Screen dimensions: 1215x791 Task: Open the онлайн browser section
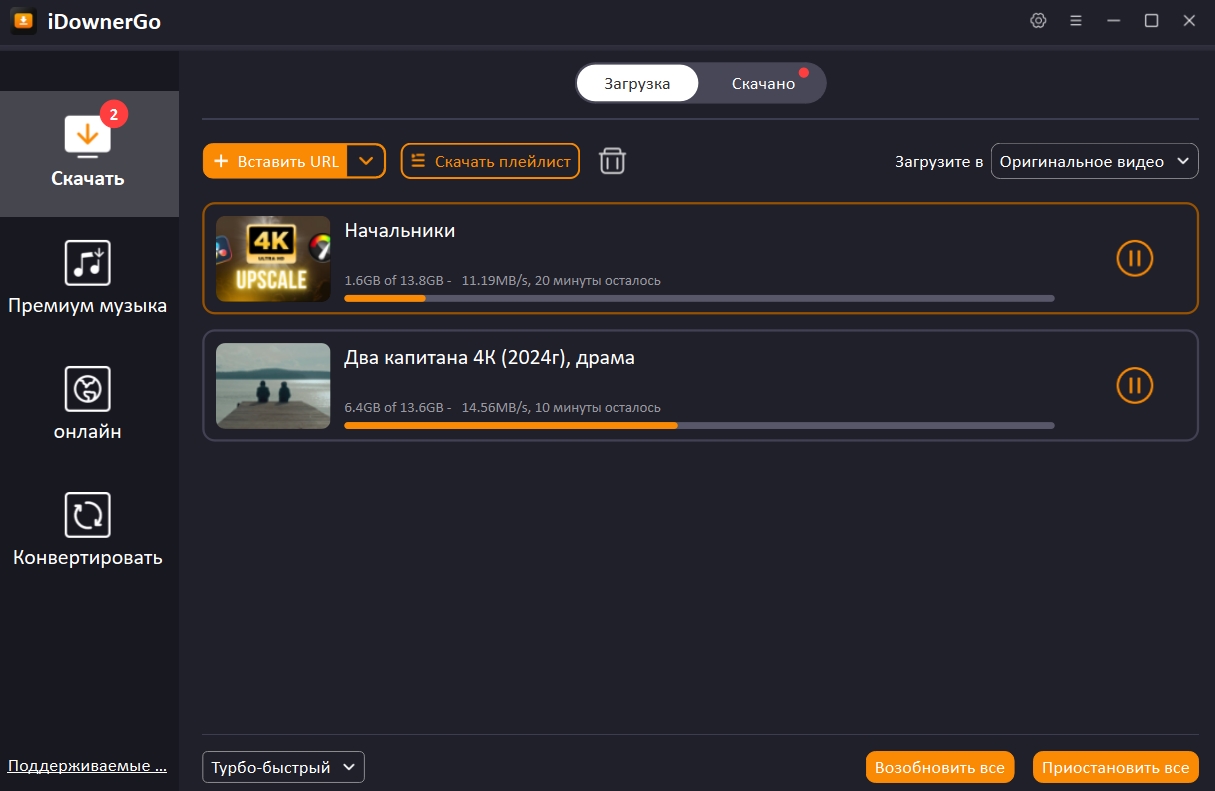88,404
